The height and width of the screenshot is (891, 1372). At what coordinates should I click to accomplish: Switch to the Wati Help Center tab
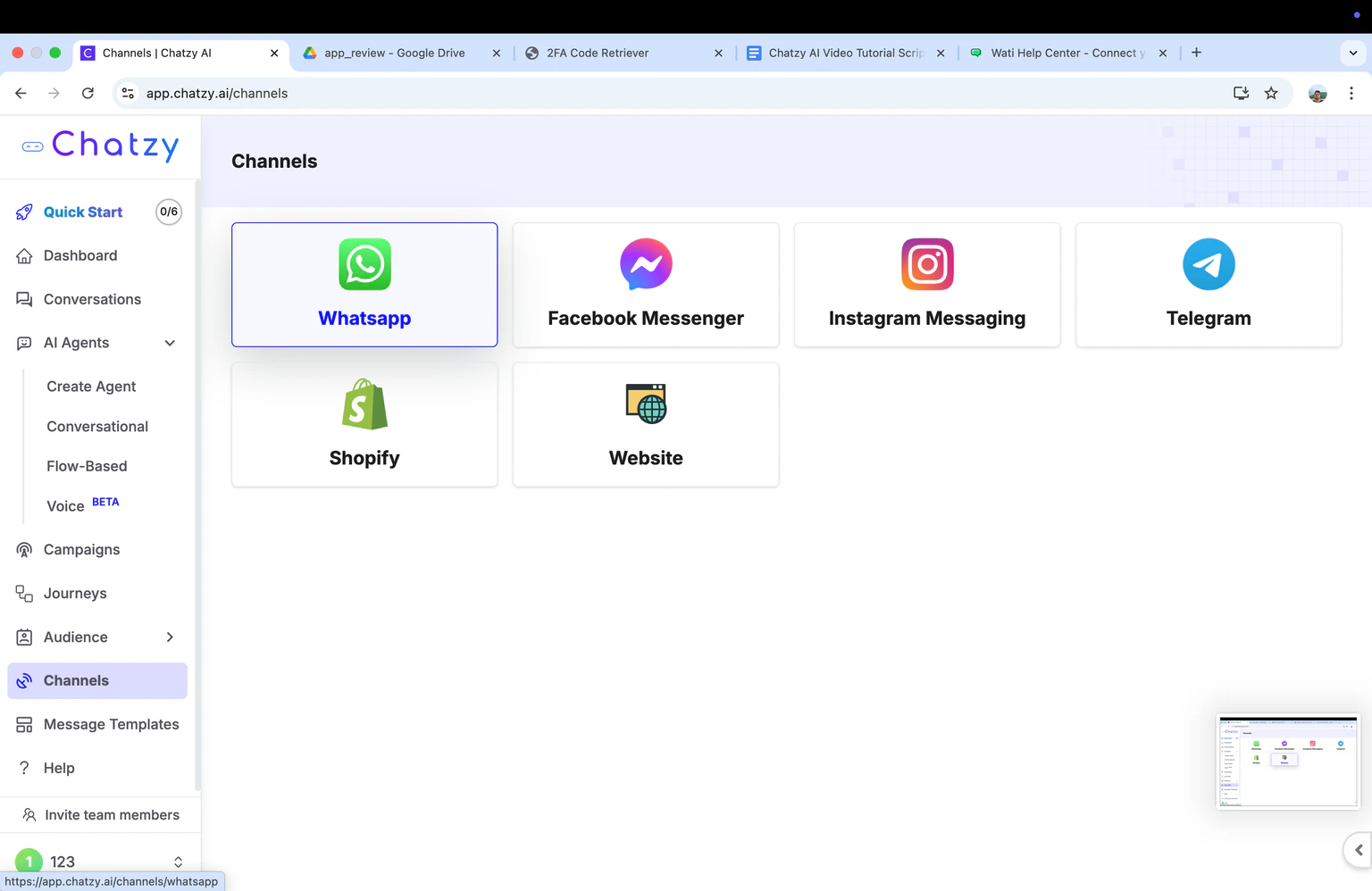tap(1069, 53)
